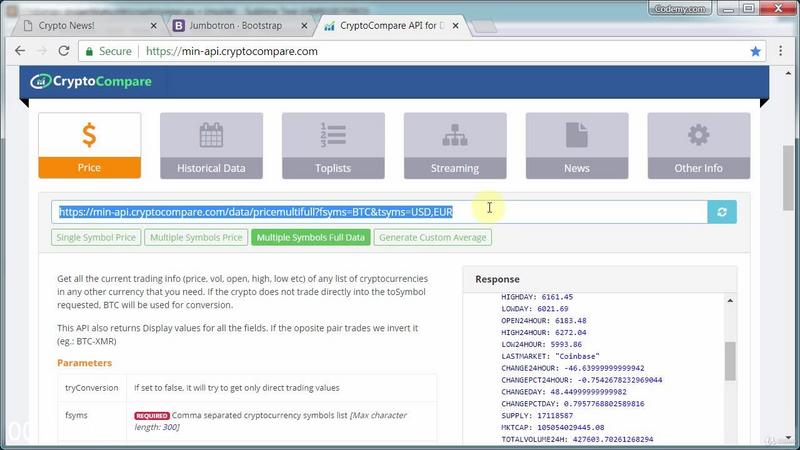The image size is (800, 450).
Task: Click the LASTMARKET "Coinbase" line
Action: 551,356
